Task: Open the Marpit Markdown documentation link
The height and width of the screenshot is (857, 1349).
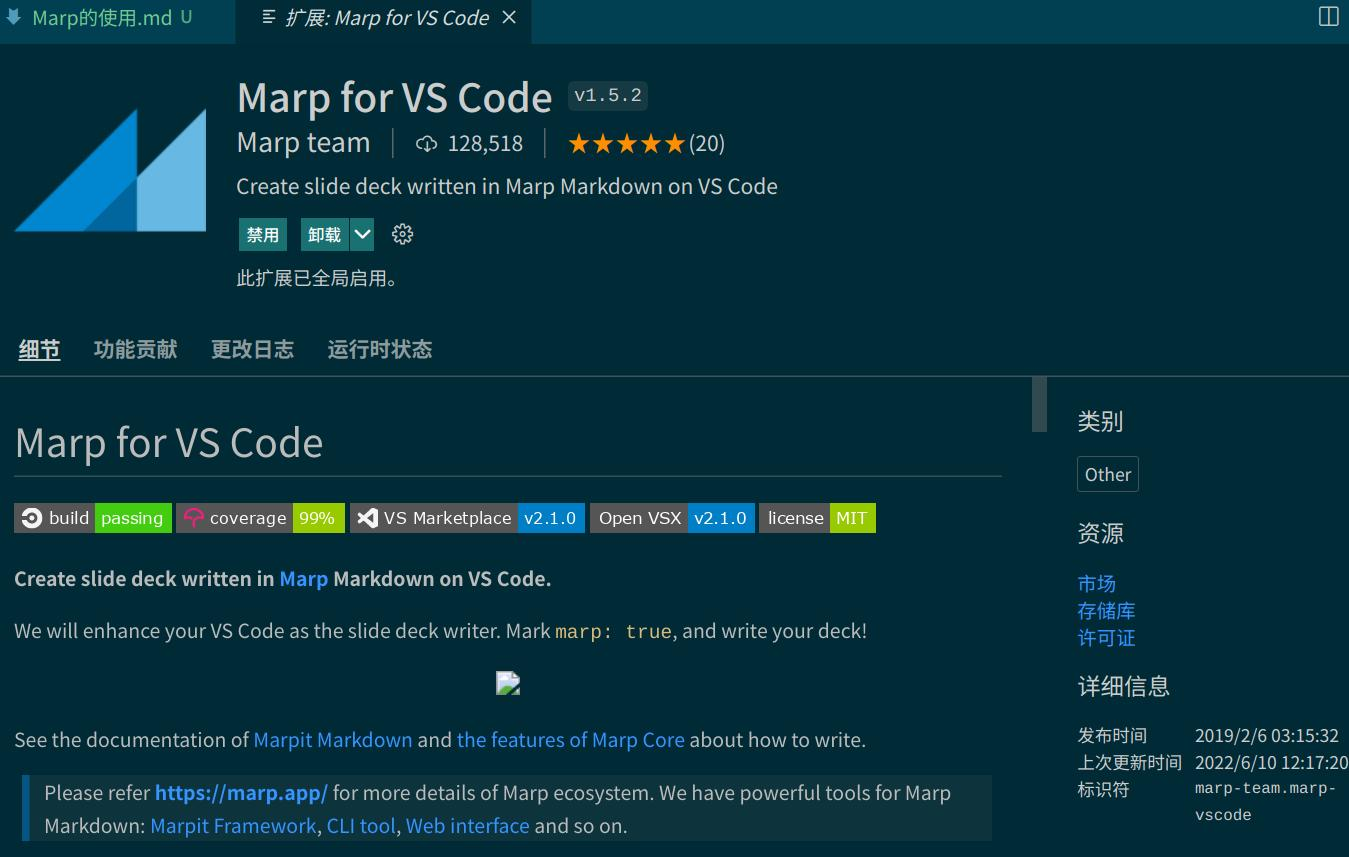Action: click(x=333, y=740)
